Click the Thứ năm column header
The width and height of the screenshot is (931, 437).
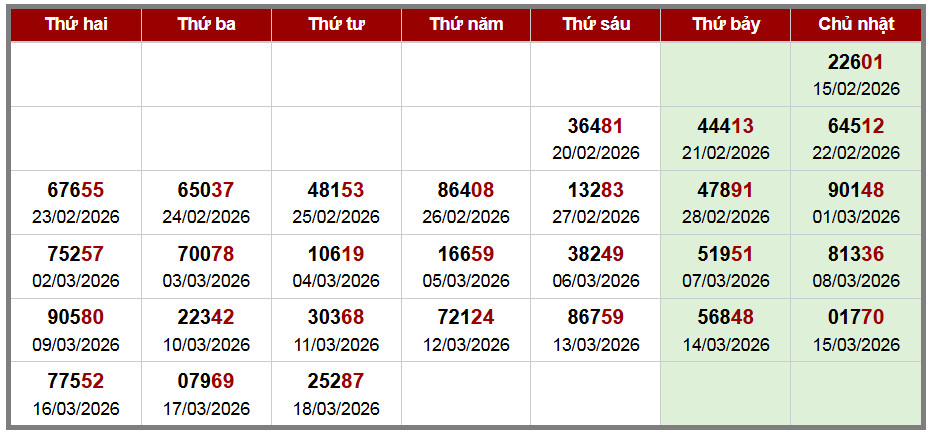(x=466, y=24)
